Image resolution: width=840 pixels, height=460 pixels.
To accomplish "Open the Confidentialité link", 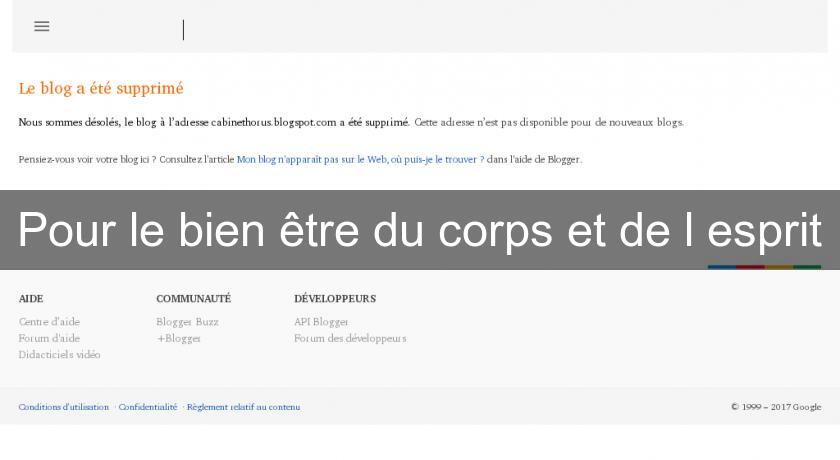I will click(148, 407).
